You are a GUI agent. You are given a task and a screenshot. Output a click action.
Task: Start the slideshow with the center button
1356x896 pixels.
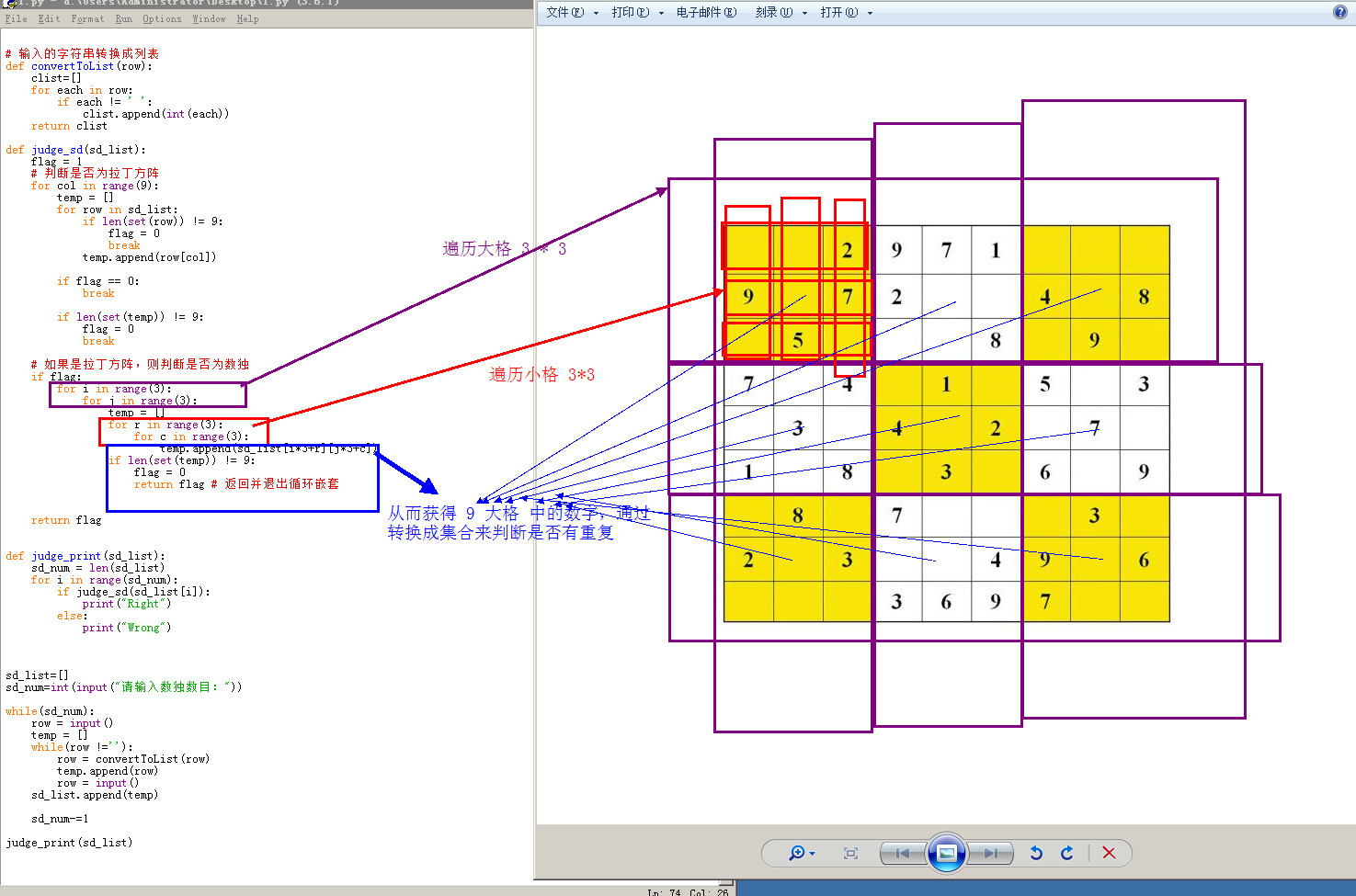pos(946,853)
